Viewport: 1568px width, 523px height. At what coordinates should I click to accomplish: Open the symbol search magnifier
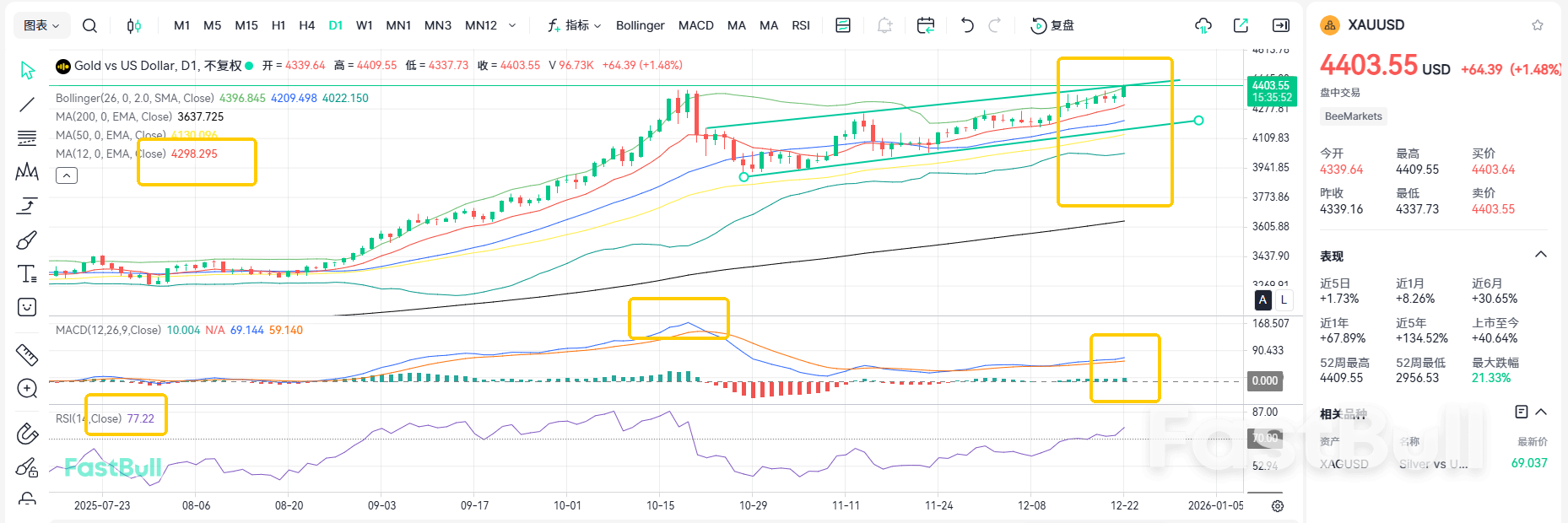89,25
